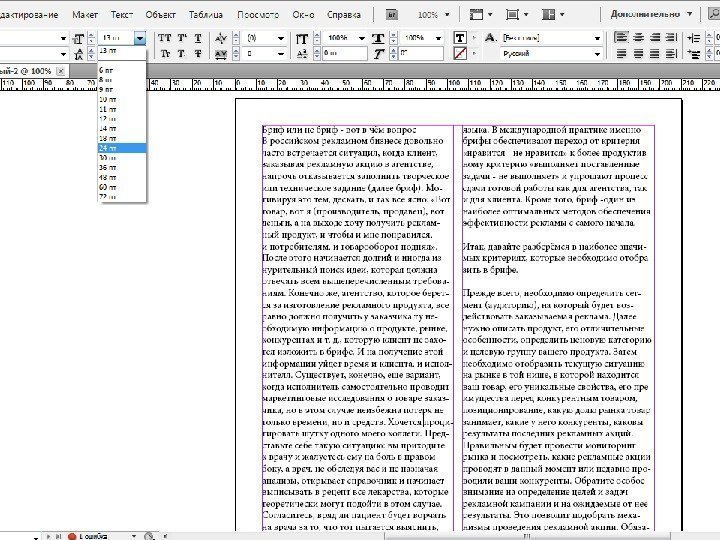Click the First Line Indent icon
720x540 pixels.
click(x=694, y=54)
